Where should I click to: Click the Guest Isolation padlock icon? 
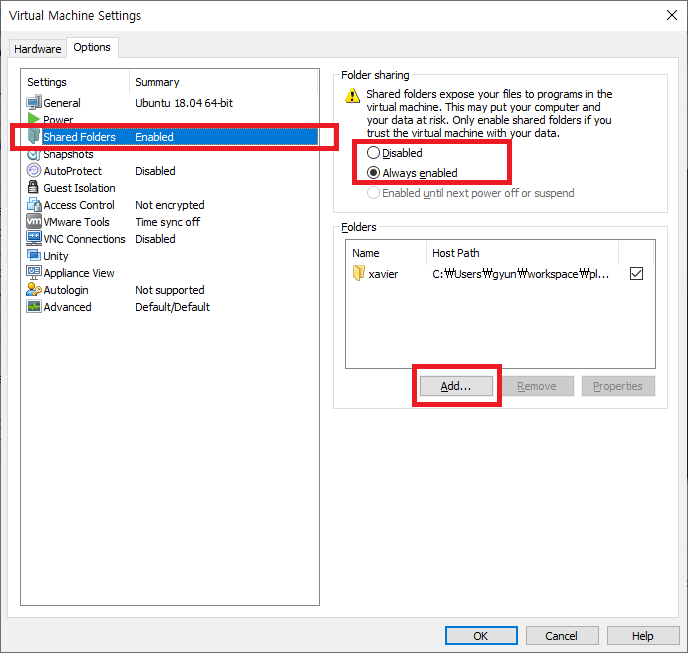33,187
